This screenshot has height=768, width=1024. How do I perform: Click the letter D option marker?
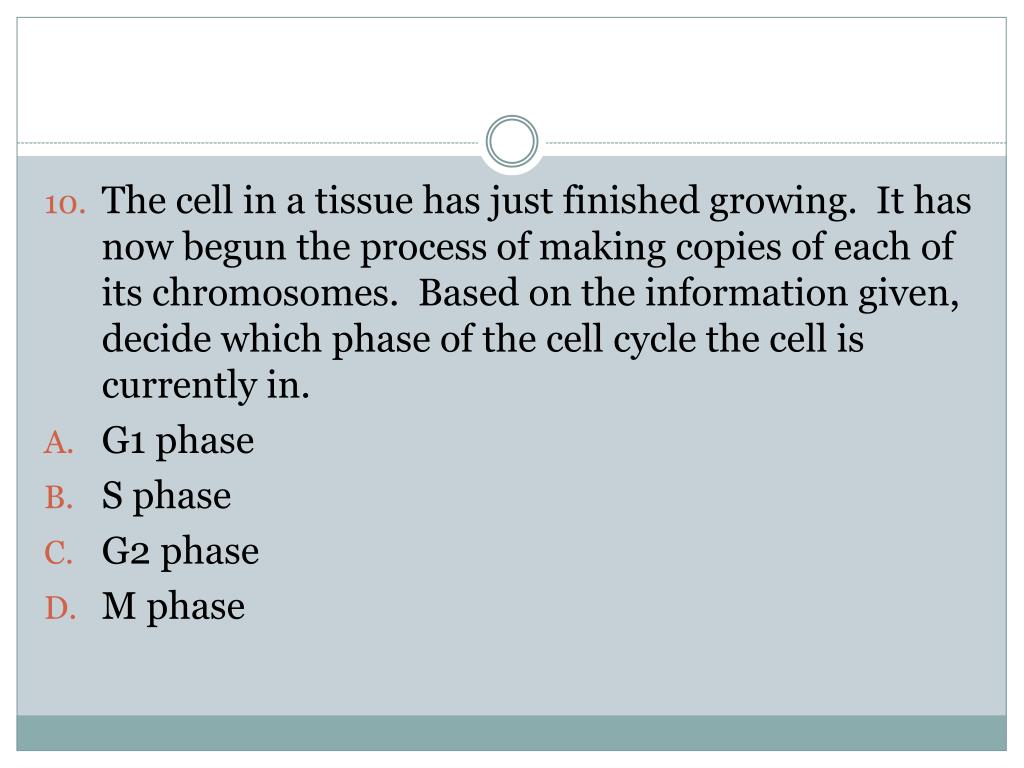coord(59,608)
